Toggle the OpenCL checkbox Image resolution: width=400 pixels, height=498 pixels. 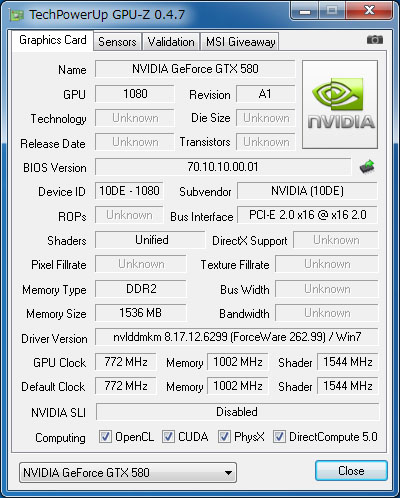pyautogui.click(x=105, y=437)
